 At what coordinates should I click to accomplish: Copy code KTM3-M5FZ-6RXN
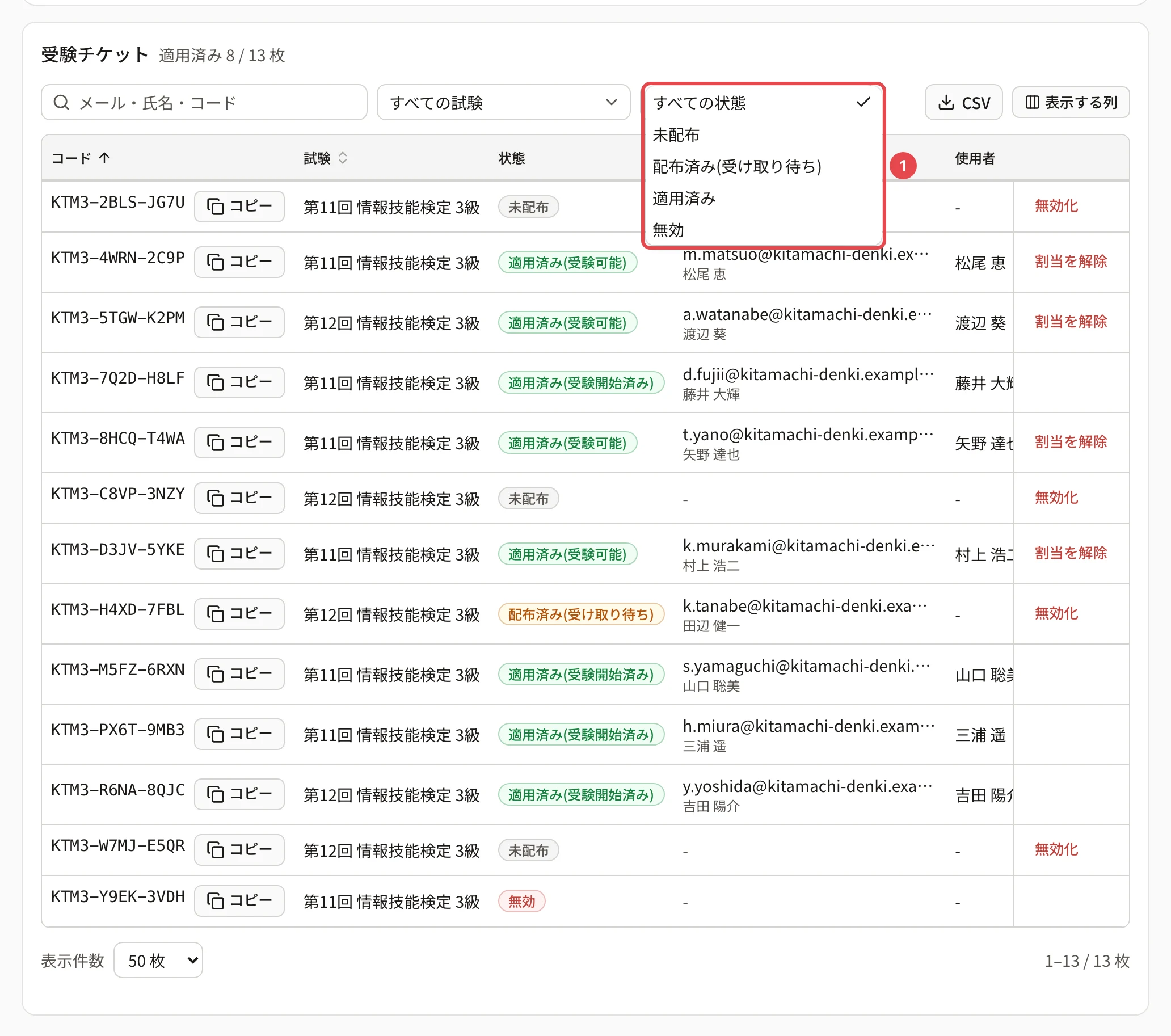(x=239, y=674)
